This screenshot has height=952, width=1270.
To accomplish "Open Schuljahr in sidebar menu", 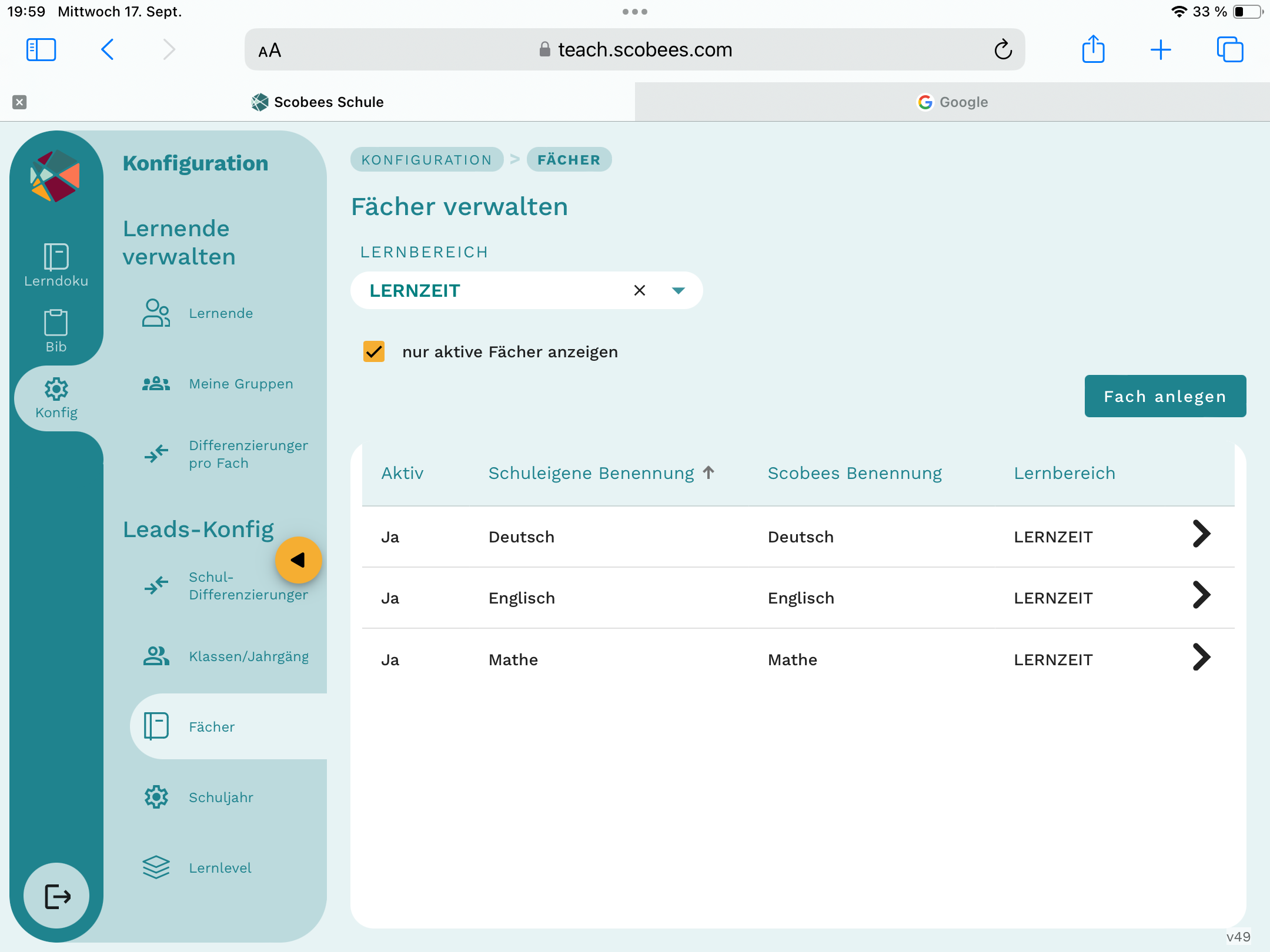I will click(x=220, y=797).
